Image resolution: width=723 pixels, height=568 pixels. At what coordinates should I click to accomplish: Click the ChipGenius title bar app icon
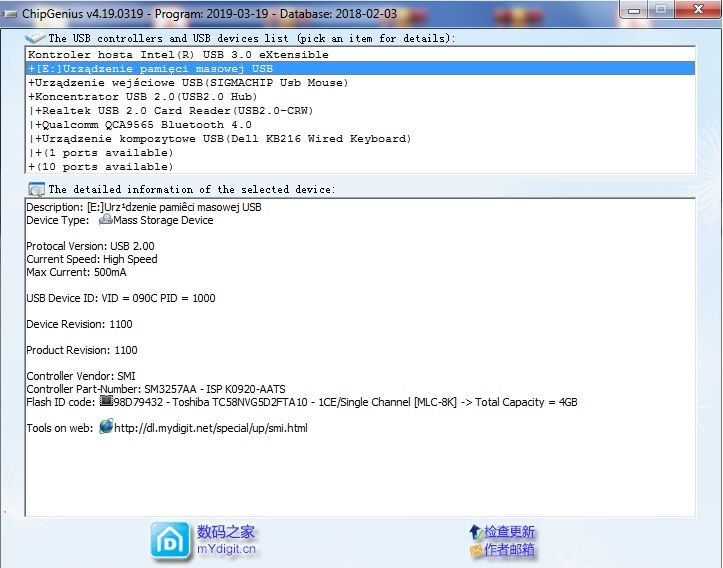pyautogui.click(x=9, y=14)
